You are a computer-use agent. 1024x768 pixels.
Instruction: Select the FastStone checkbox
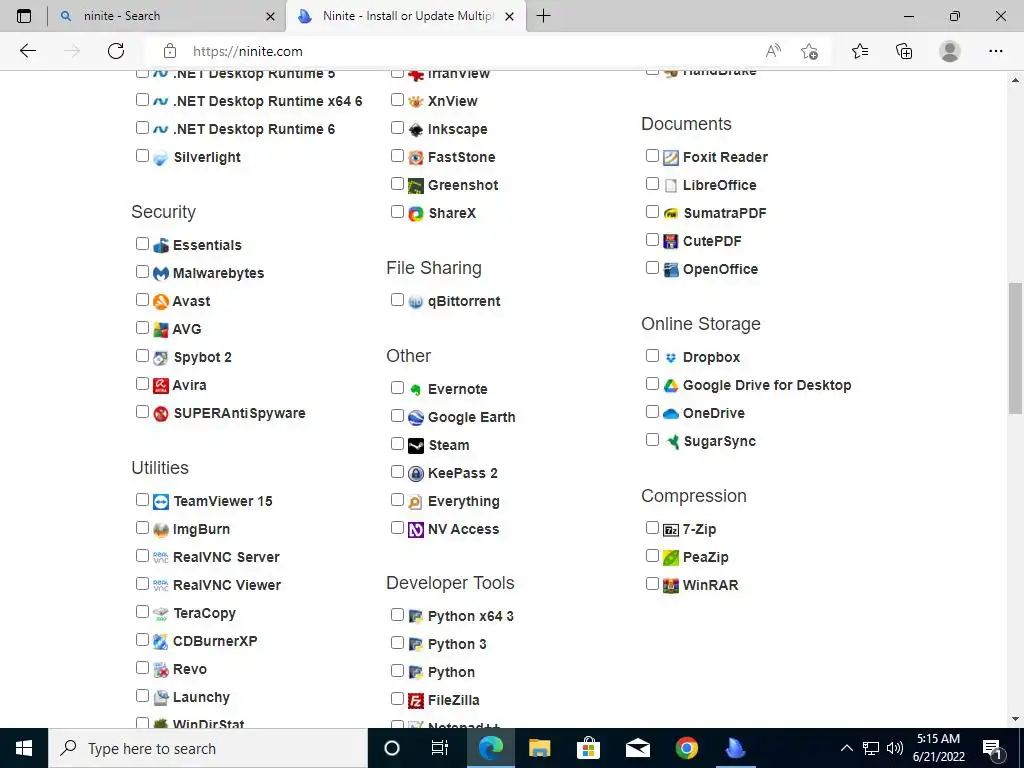point(397,155)
